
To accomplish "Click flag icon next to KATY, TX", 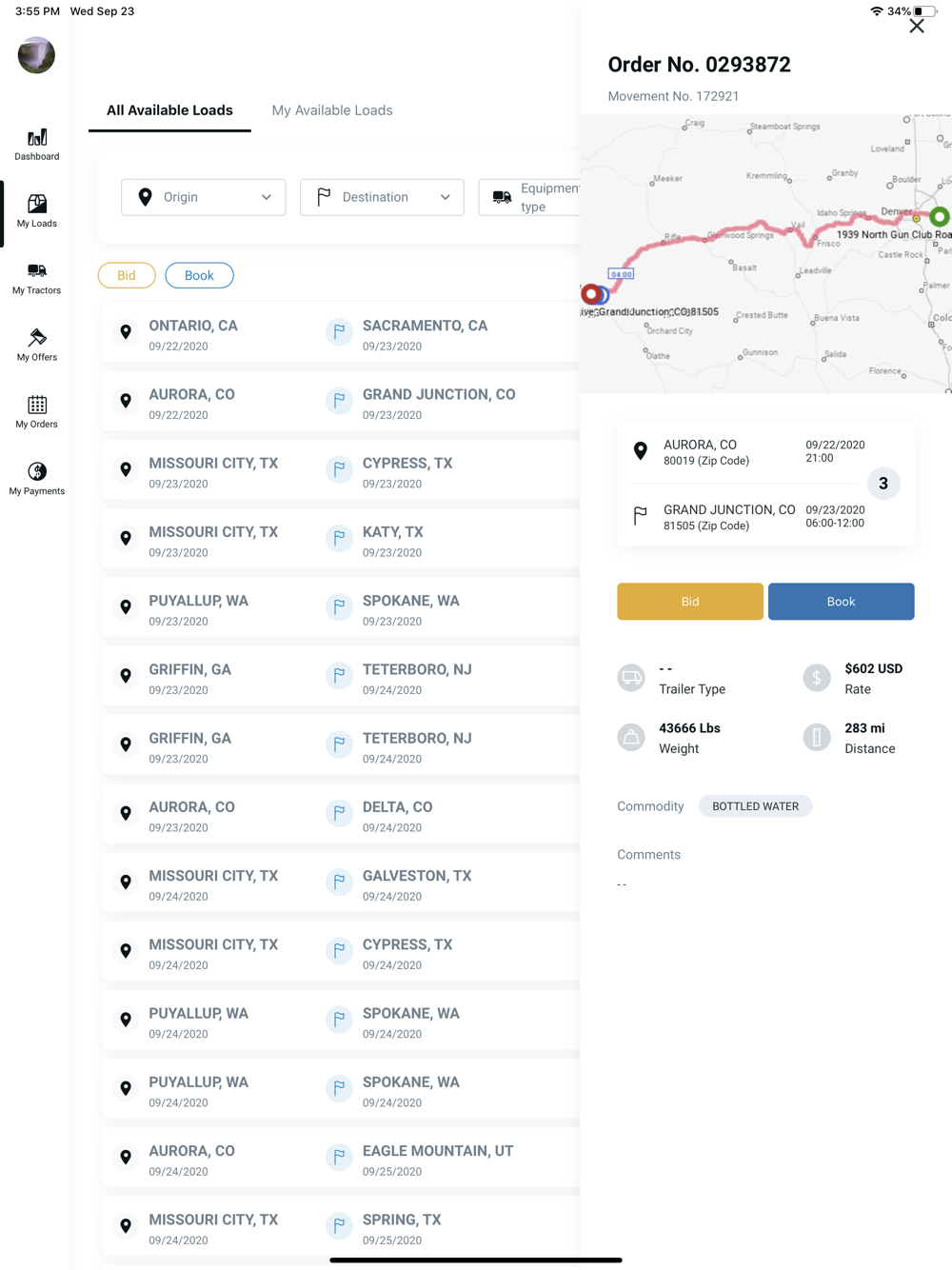I will click(339, 538).
